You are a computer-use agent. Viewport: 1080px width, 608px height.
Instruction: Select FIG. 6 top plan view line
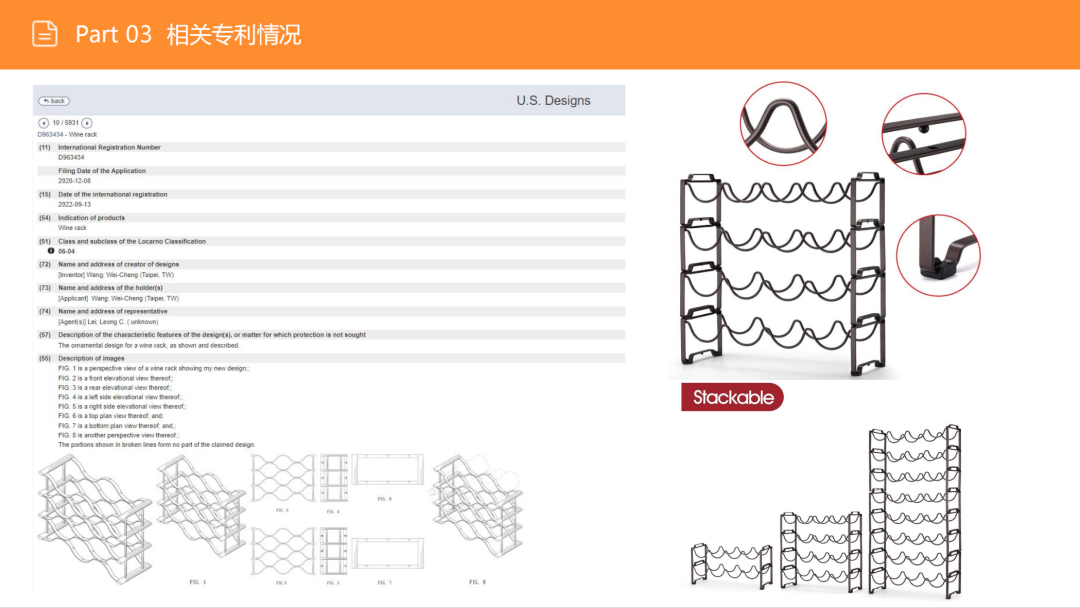[x=111, y=416]
